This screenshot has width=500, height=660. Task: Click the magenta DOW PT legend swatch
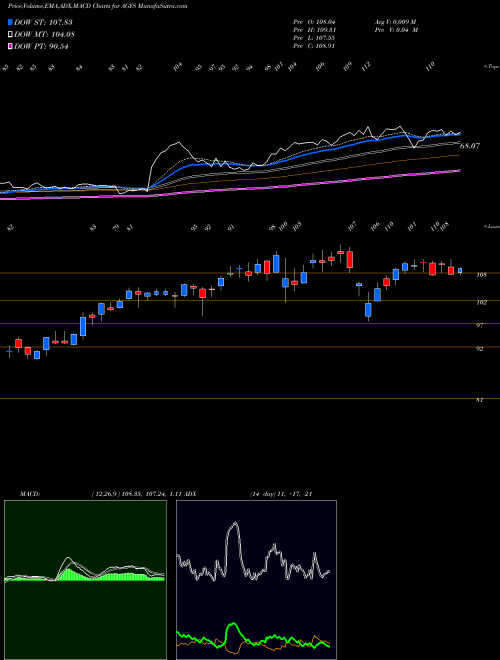(10, 46)
